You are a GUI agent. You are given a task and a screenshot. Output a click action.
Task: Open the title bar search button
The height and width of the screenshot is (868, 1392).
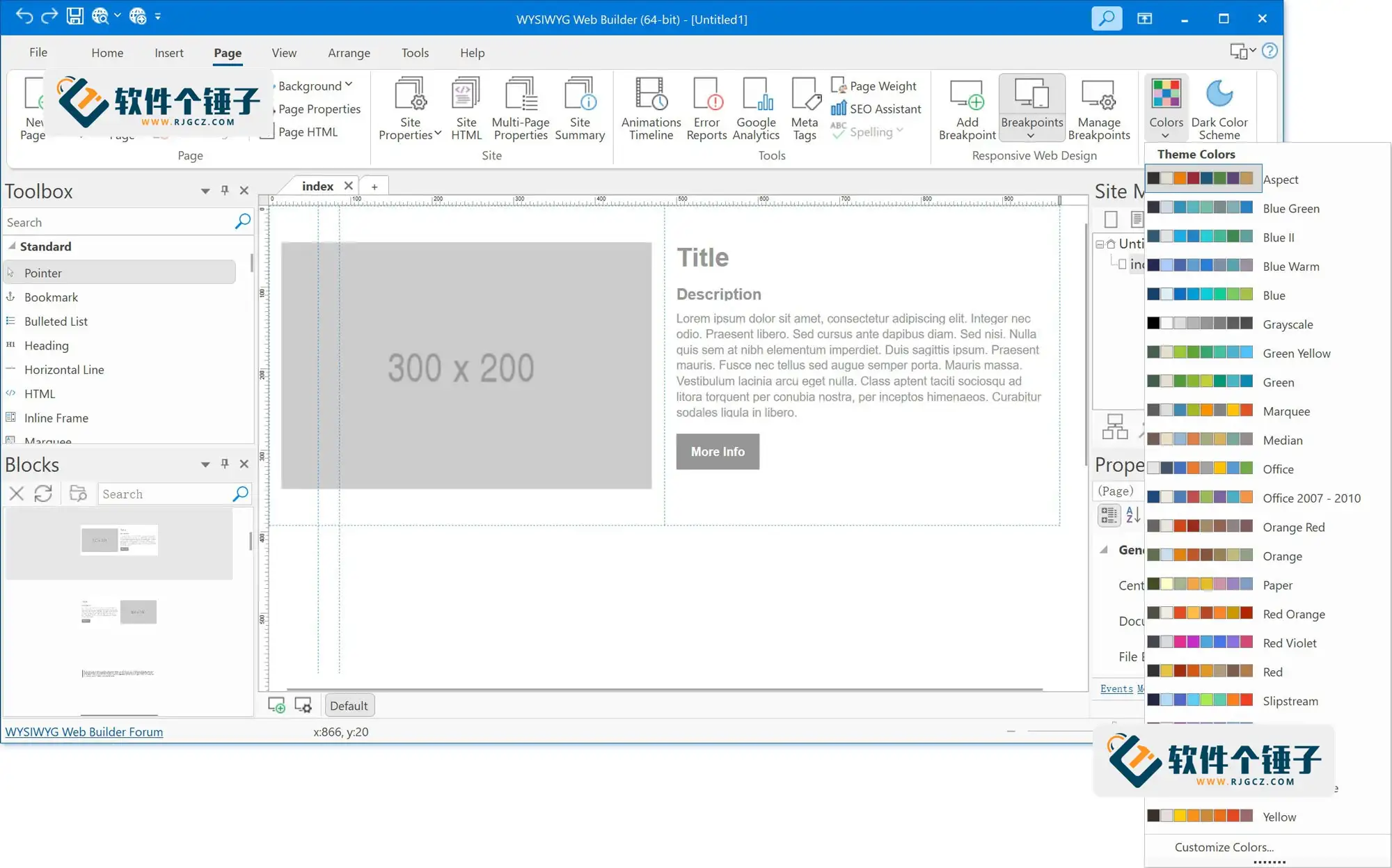1107,18
